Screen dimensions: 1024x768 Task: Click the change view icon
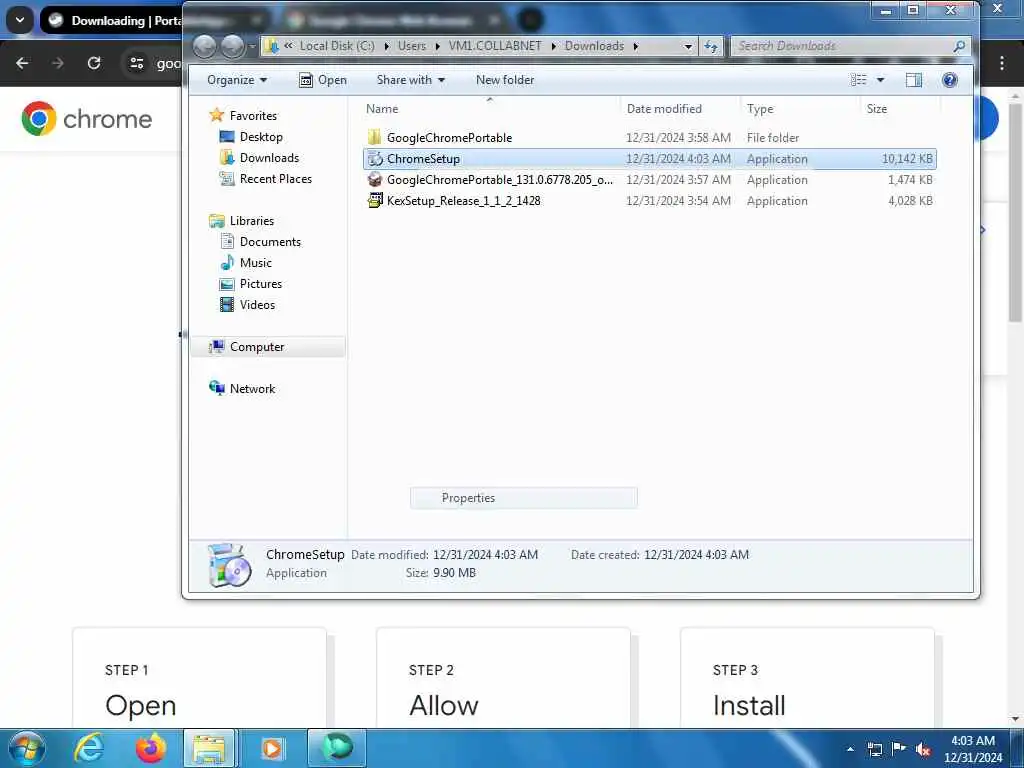click(859, 80)
